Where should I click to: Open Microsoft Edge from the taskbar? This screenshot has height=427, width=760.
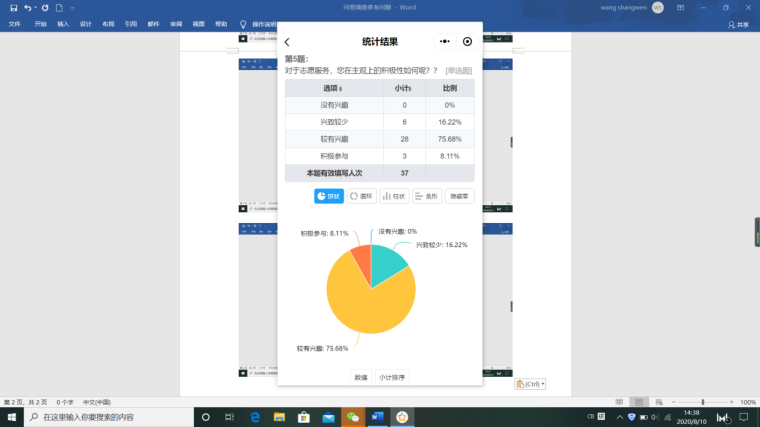[x=255, y=416]
